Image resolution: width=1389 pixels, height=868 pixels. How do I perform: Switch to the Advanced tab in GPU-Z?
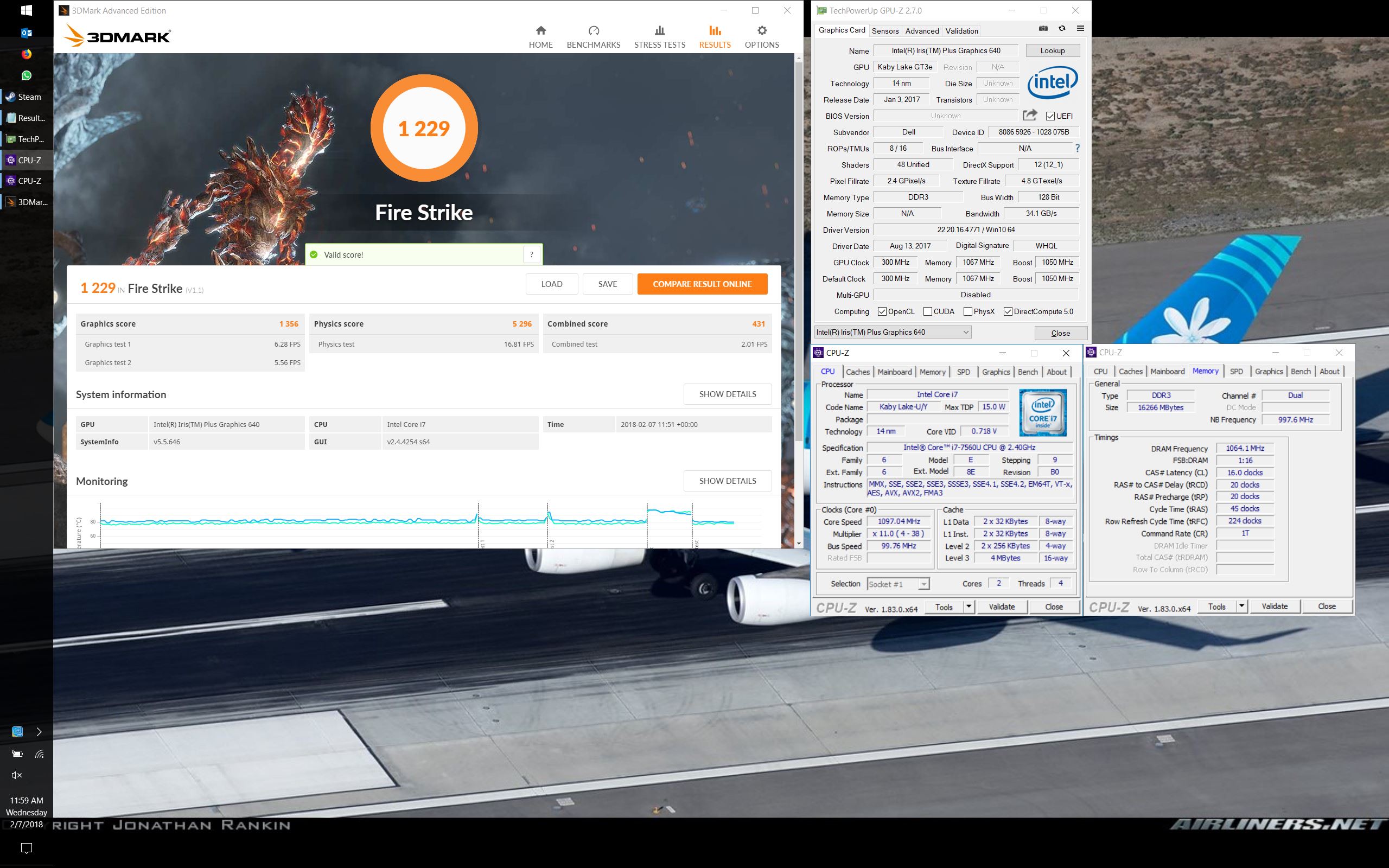[x=922, y=31]
